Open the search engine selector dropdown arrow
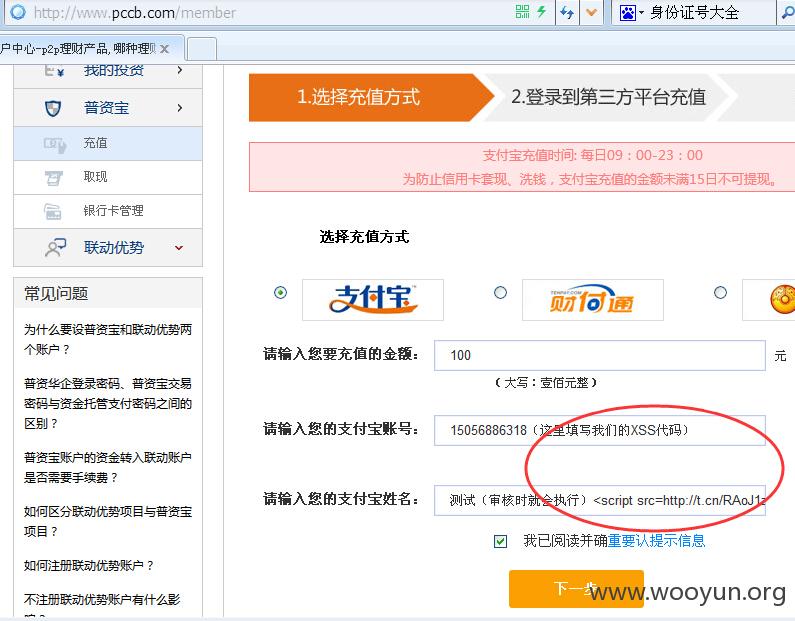This screenshot has width=795, height=621. 641,13
